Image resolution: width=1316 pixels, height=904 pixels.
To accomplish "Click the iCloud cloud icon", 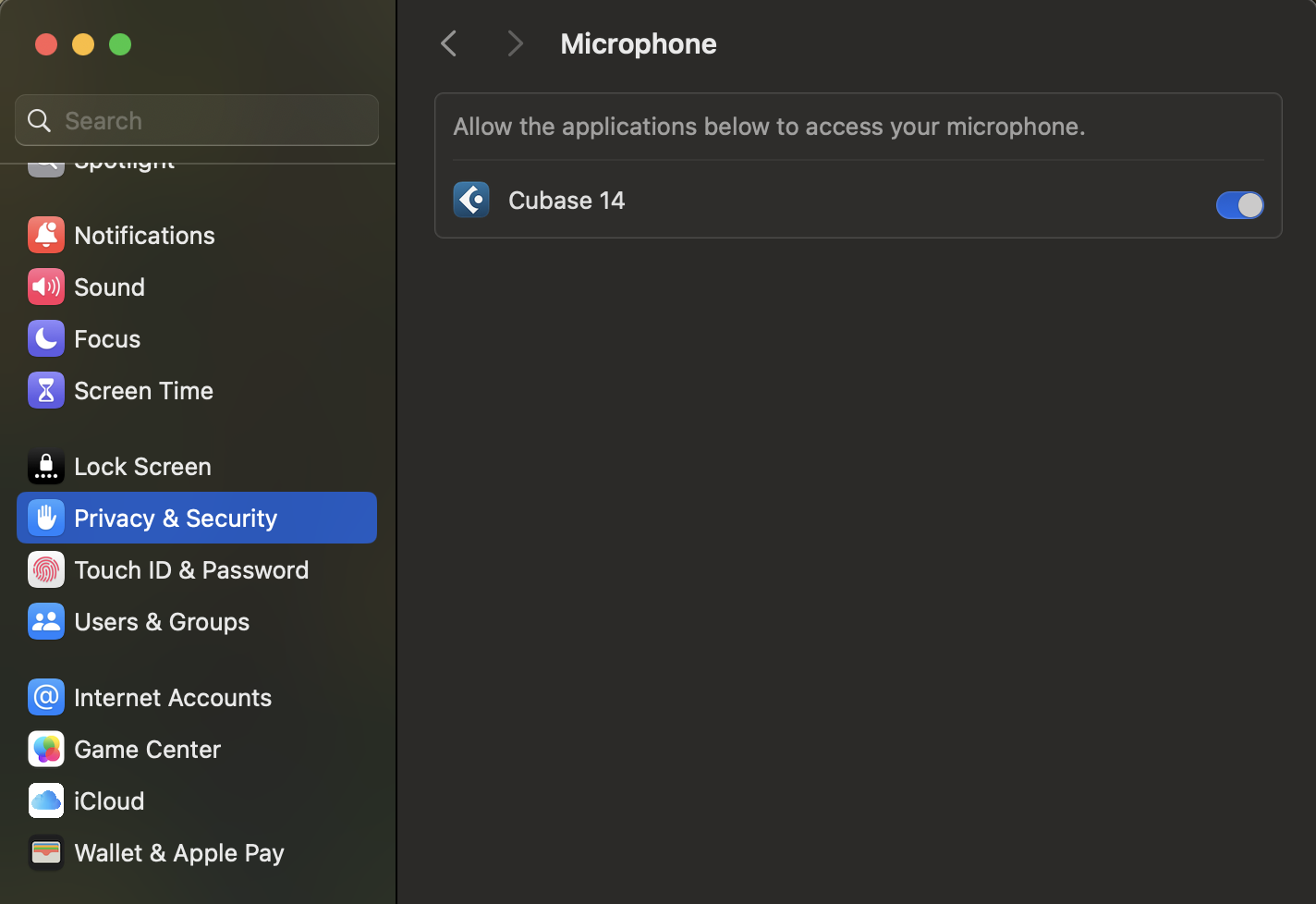I will (x=45, y=800).
